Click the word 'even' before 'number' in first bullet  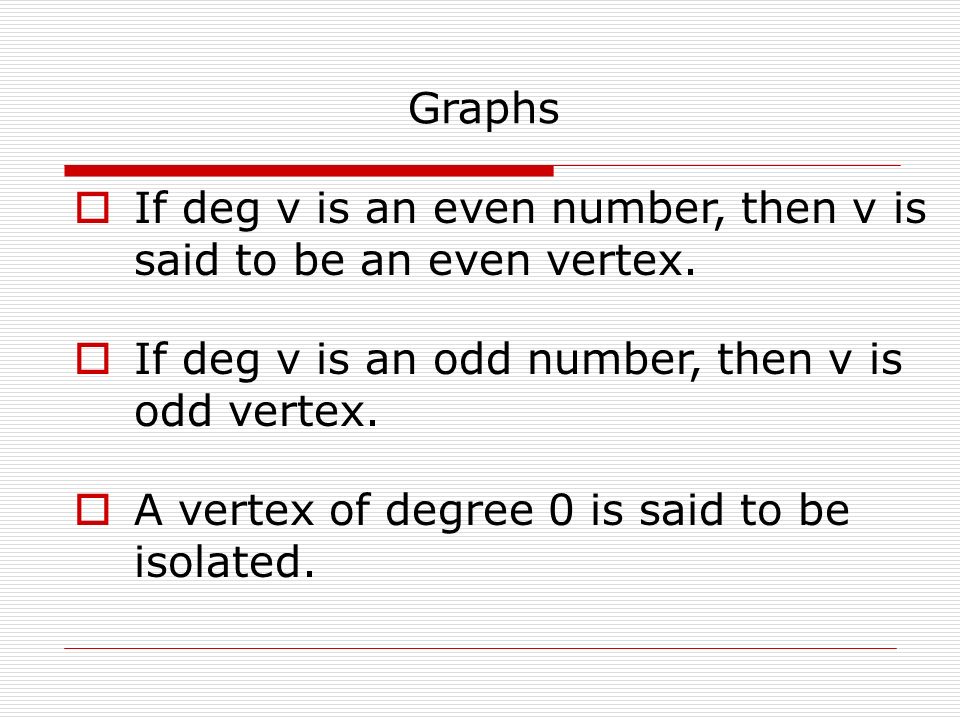[486, 209]
